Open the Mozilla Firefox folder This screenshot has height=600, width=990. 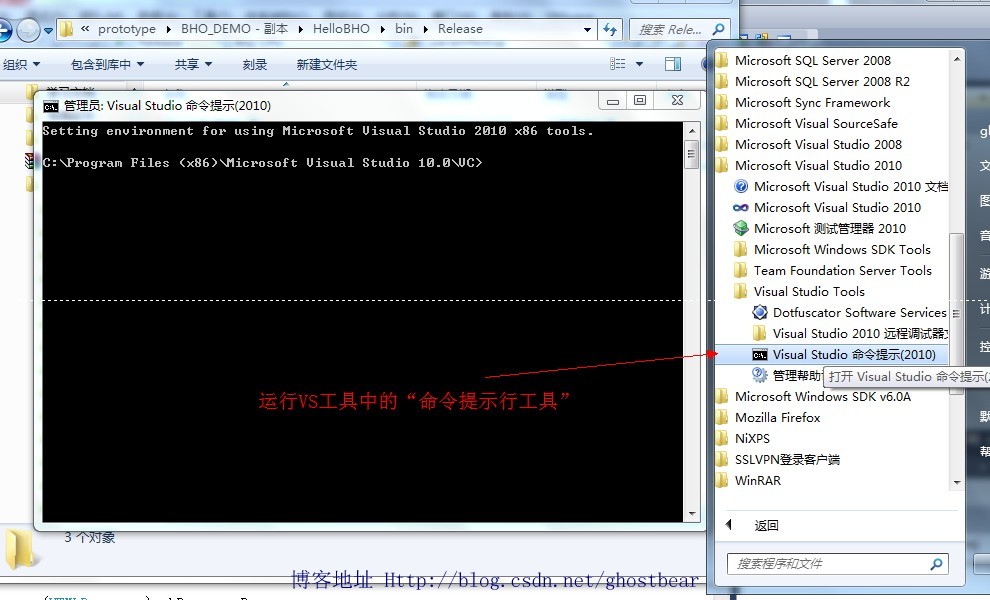pyautogui.click(x=768, y=417)
